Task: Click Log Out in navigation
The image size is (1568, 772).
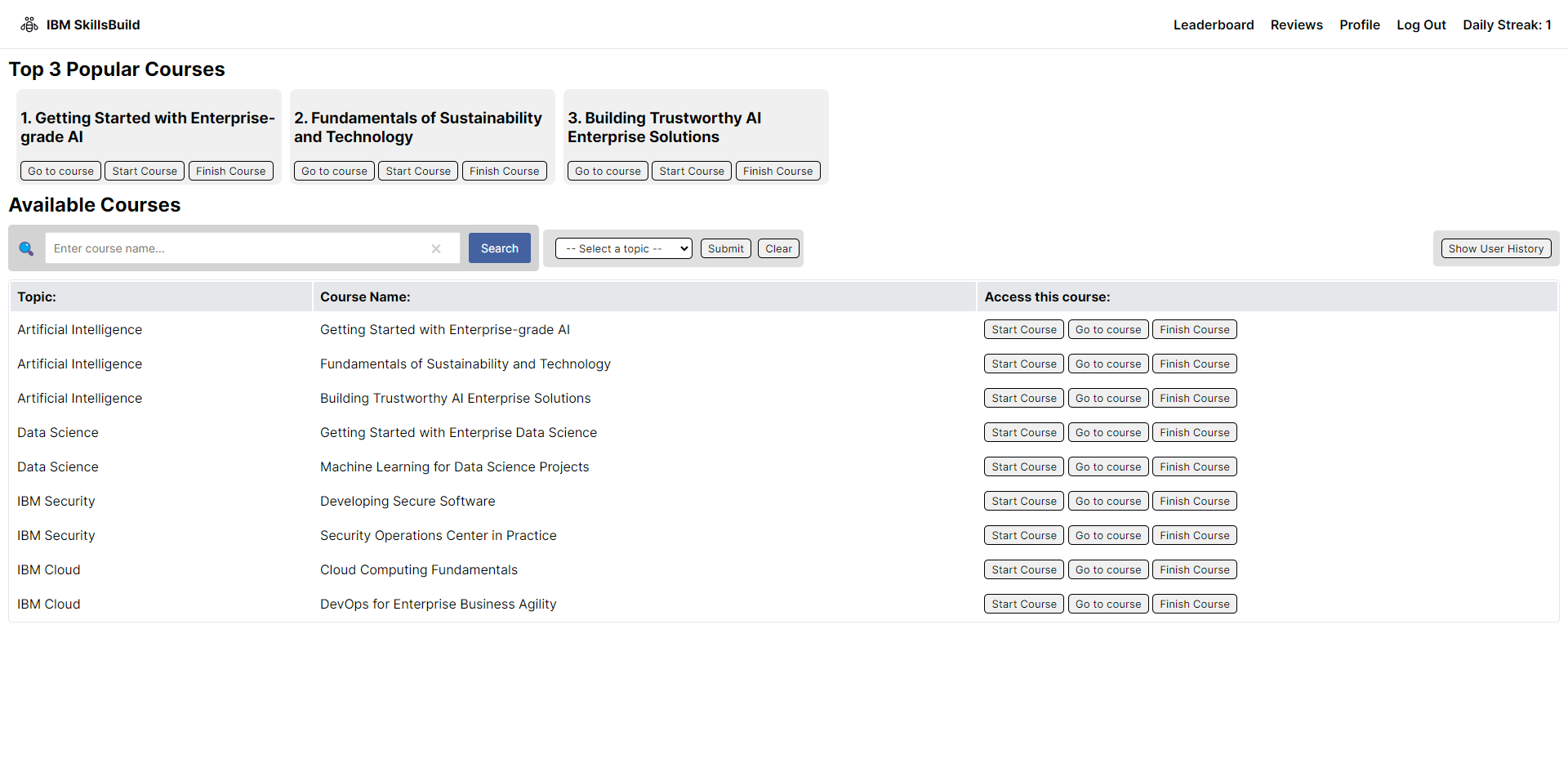Action: coord(1421,25)
